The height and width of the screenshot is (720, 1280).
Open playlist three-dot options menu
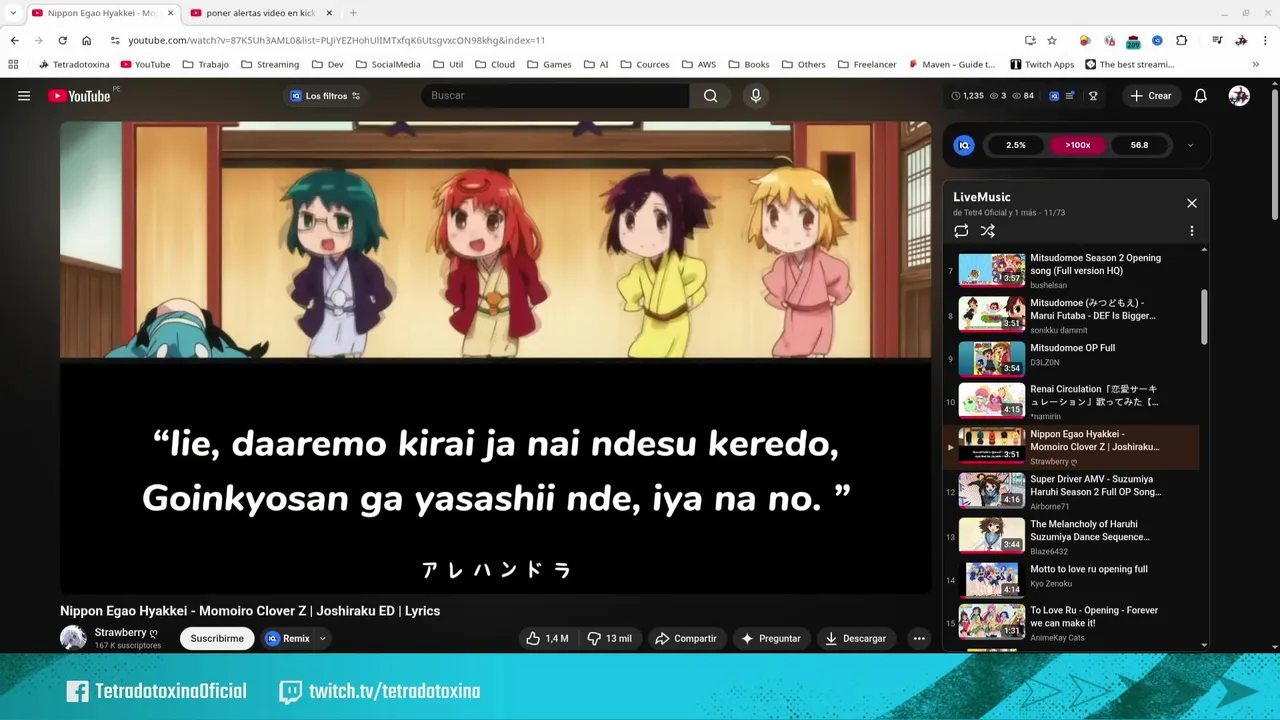[1191, 231]
